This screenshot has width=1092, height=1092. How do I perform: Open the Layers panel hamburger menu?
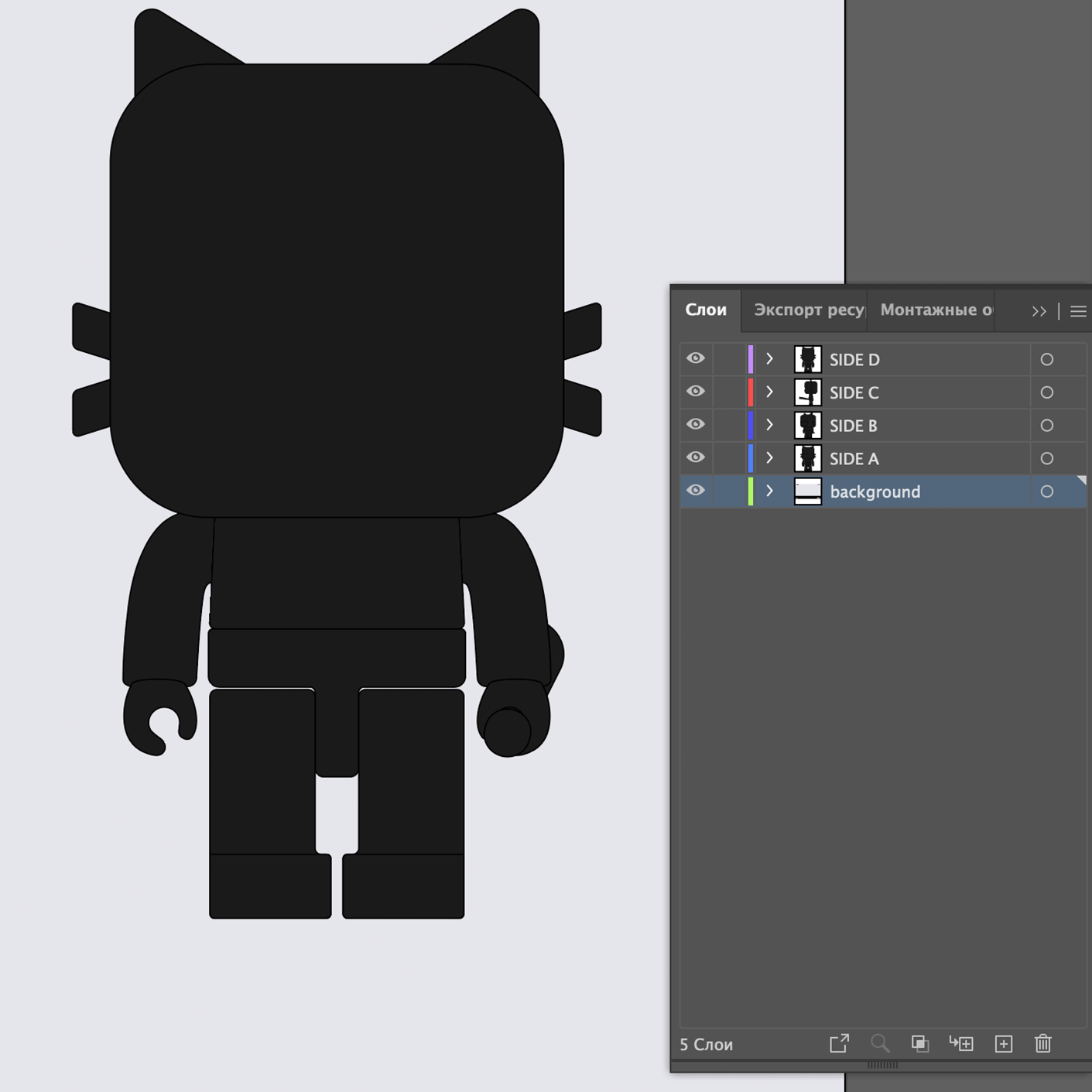[1078, 311]
